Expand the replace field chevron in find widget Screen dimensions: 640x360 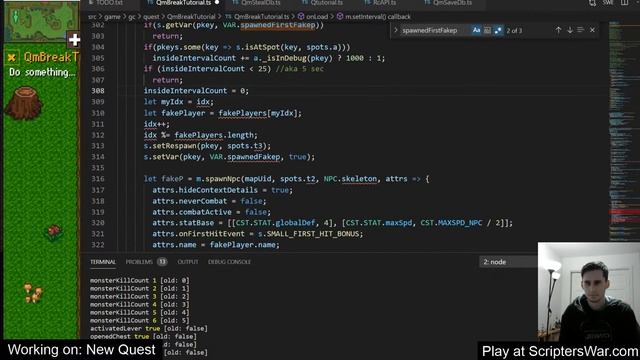(396, 30)
